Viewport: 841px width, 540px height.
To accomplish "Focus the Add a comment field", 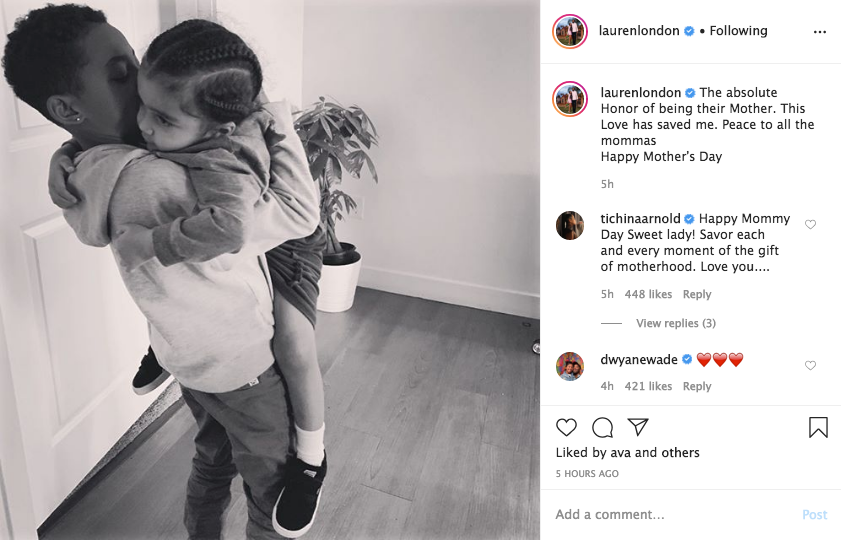I will point(673,515).
